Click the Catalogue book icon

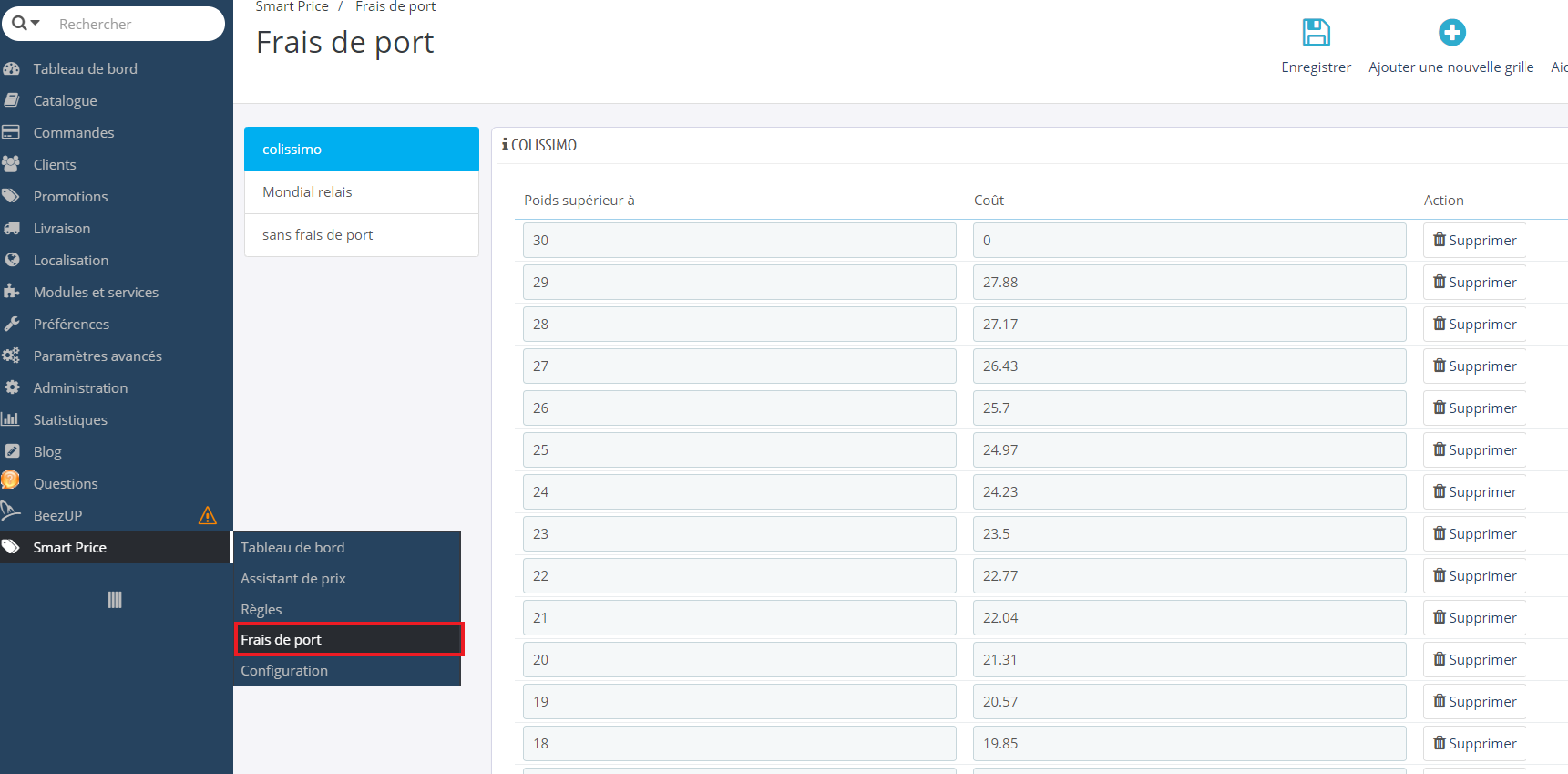pyautogui.click(x=12, y=100)
